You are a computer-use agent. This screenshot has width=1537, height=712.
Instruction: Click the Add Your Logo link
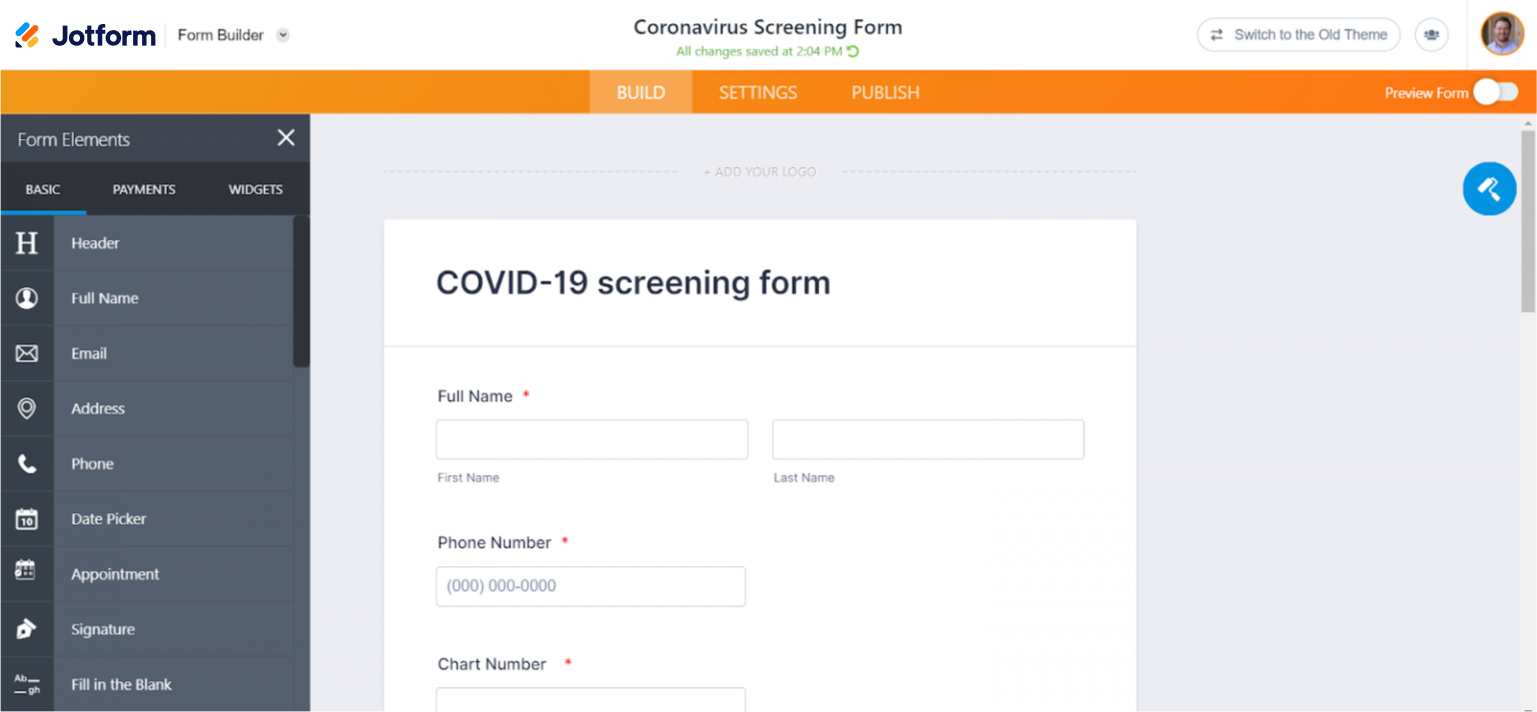coord(760,172)
